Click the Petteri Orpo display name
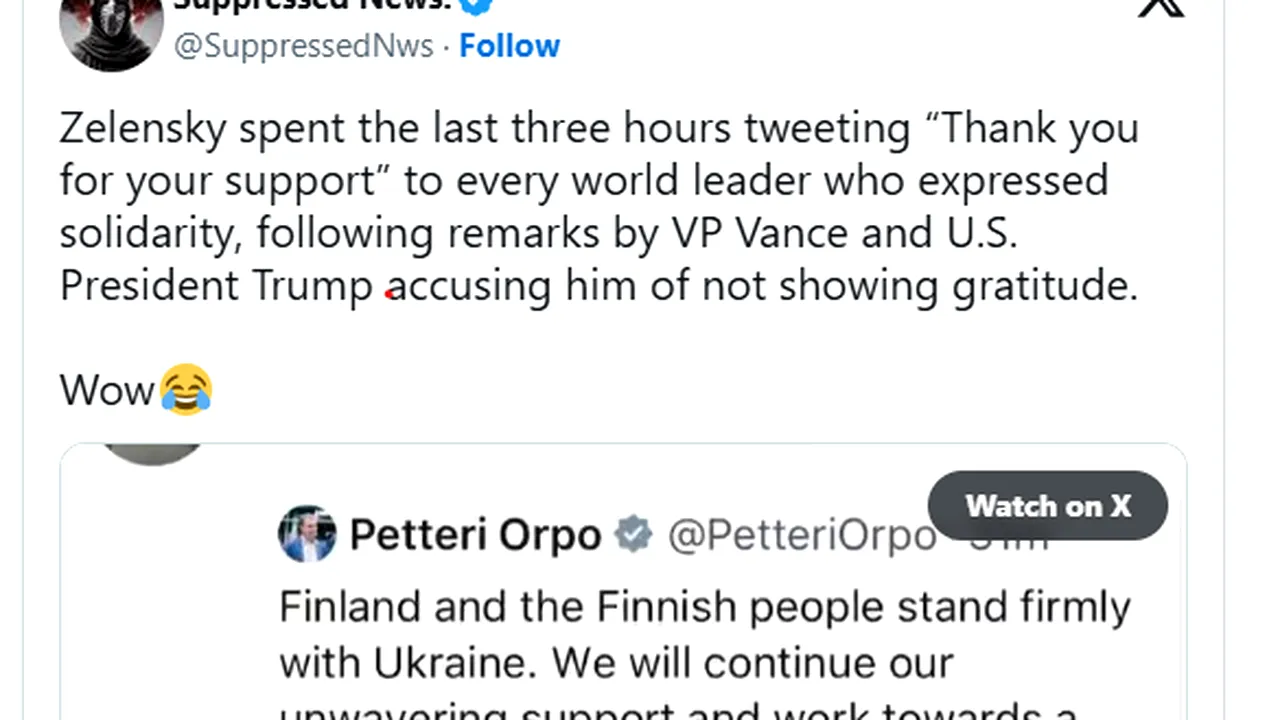Screen dimensions: 1280x720 (475, 535)
